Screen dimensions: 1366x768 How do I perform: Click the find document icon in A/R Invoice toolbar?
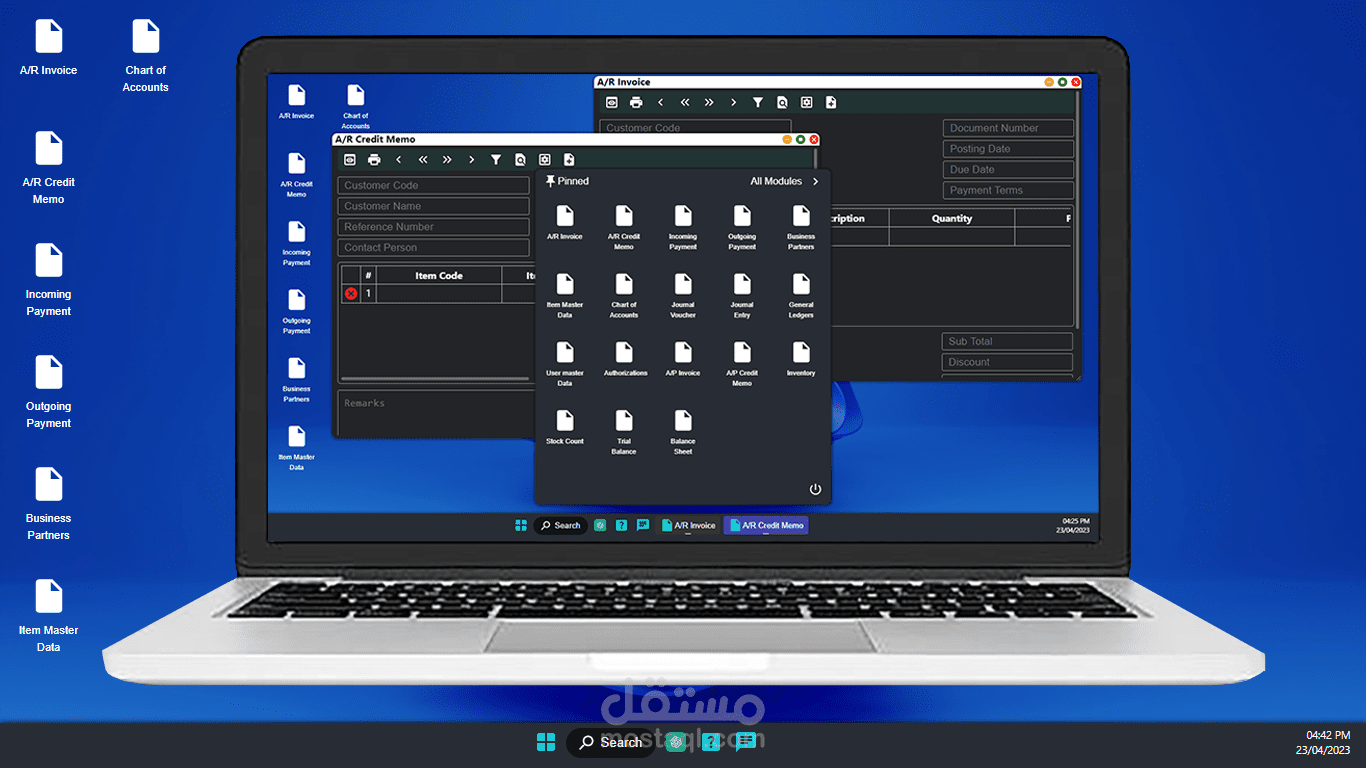coord(782,102)
